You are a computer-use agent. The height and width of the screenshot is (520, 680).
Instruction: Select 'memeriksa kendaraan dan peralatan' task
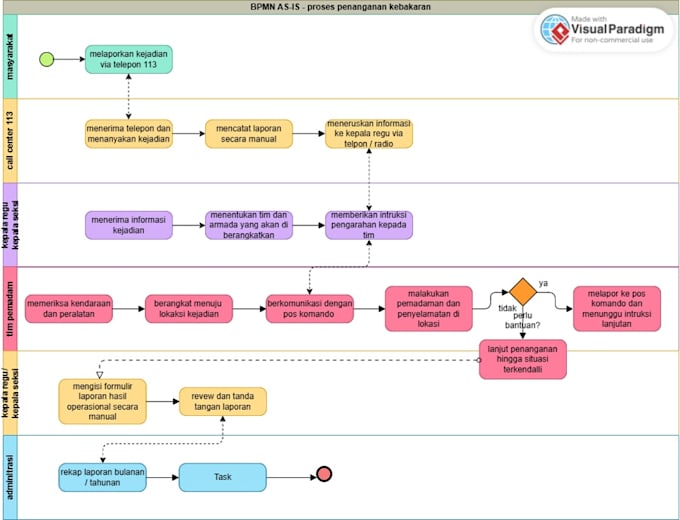[x=69, y=309]
